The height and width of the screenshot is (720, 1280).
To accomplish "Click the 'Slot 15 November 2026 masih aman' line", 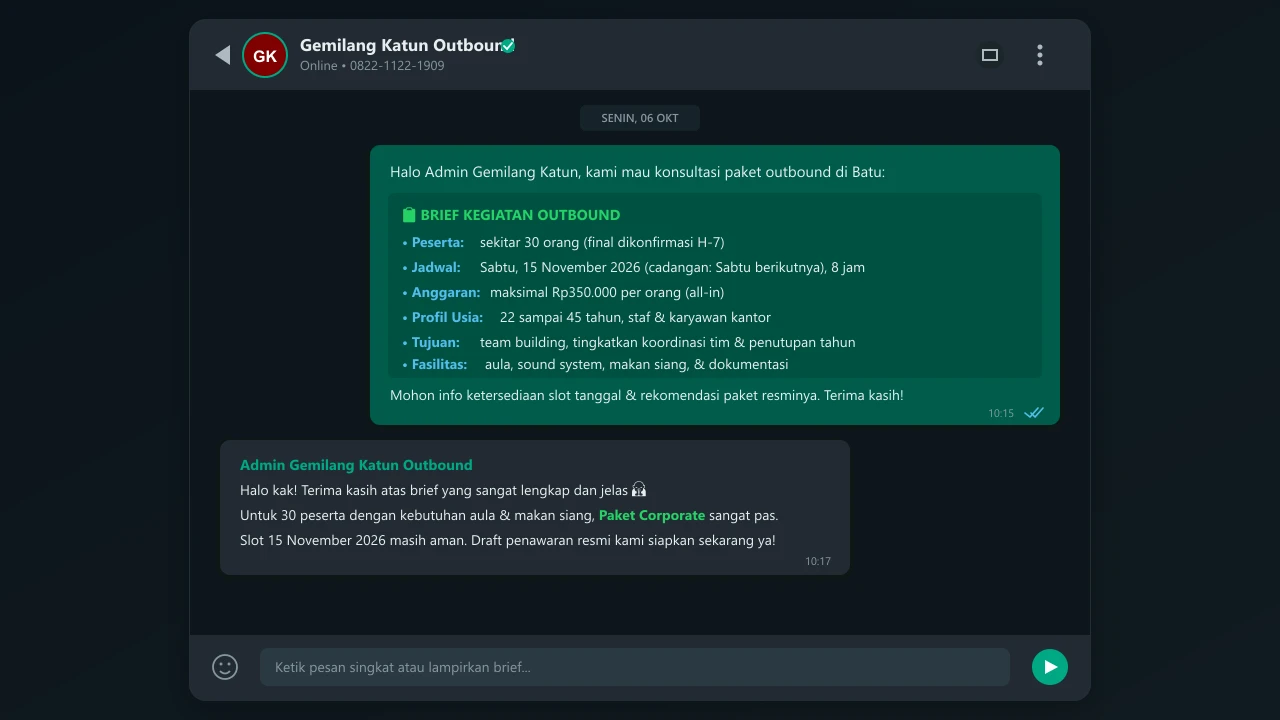I will click(508, 540).
